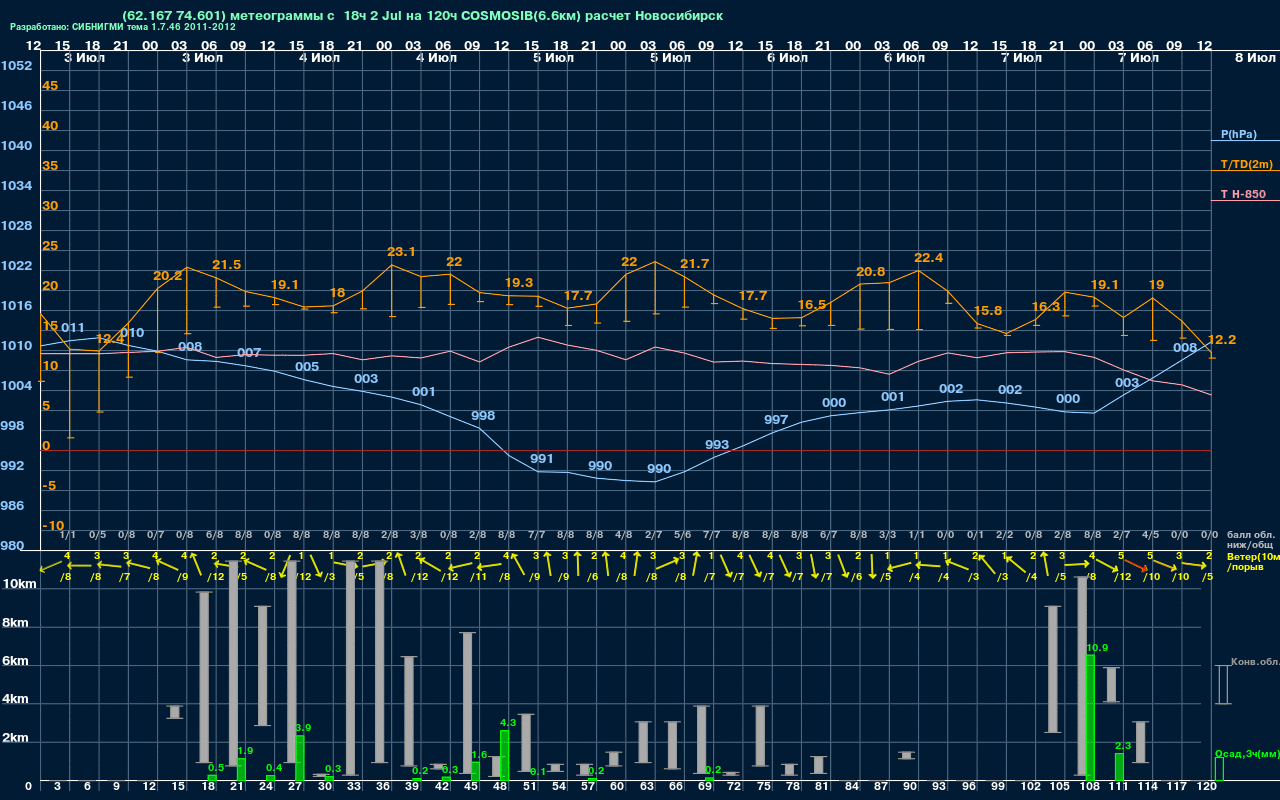1280x800 pixels.
Task: Click the 10.9 precipitation value label
Action: point(1097,648)
